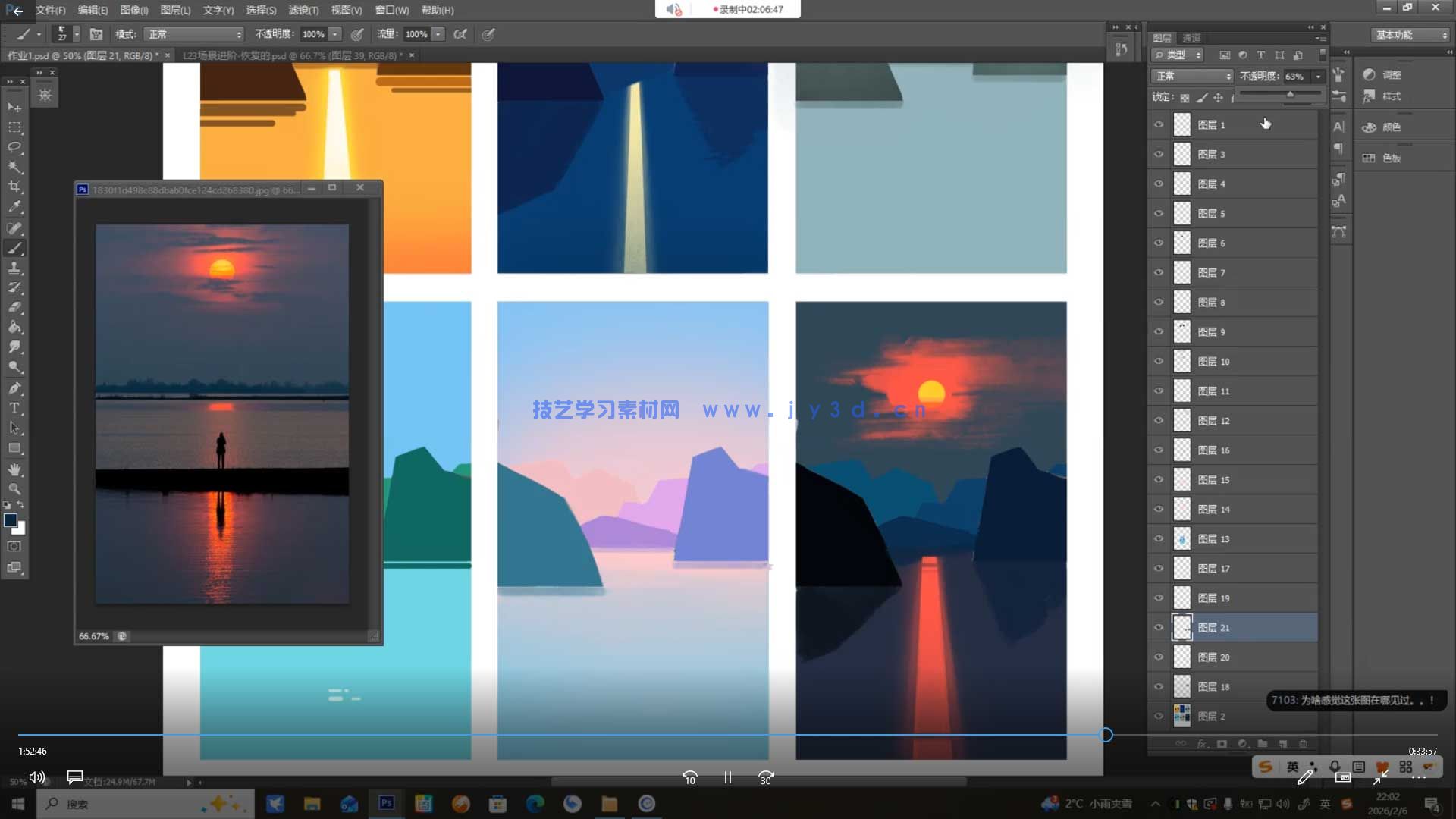The image size is (1456, 819).
Task: Click the foreground color swatch
Action: click(x=11, y=520)
